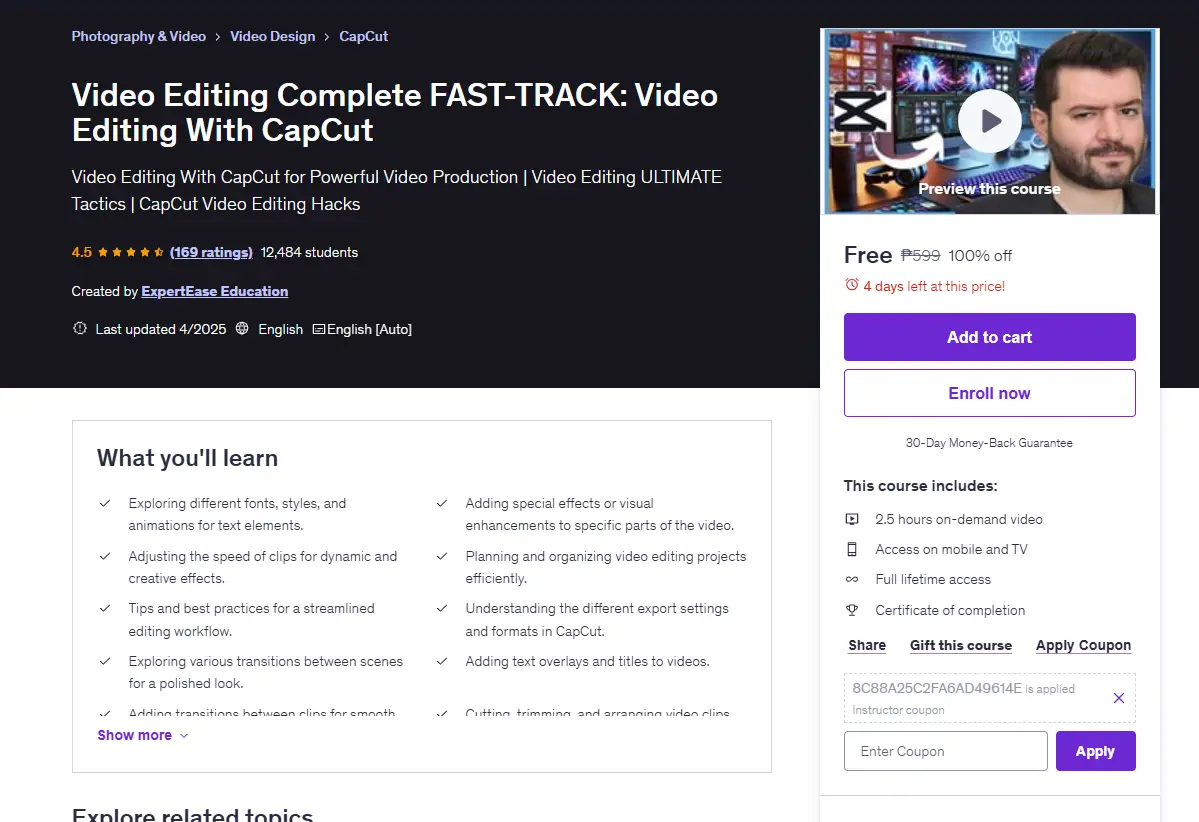Open the Video Design breadcrumb
The height and width of the screenshot is (822, 1199).
point(272,36)
